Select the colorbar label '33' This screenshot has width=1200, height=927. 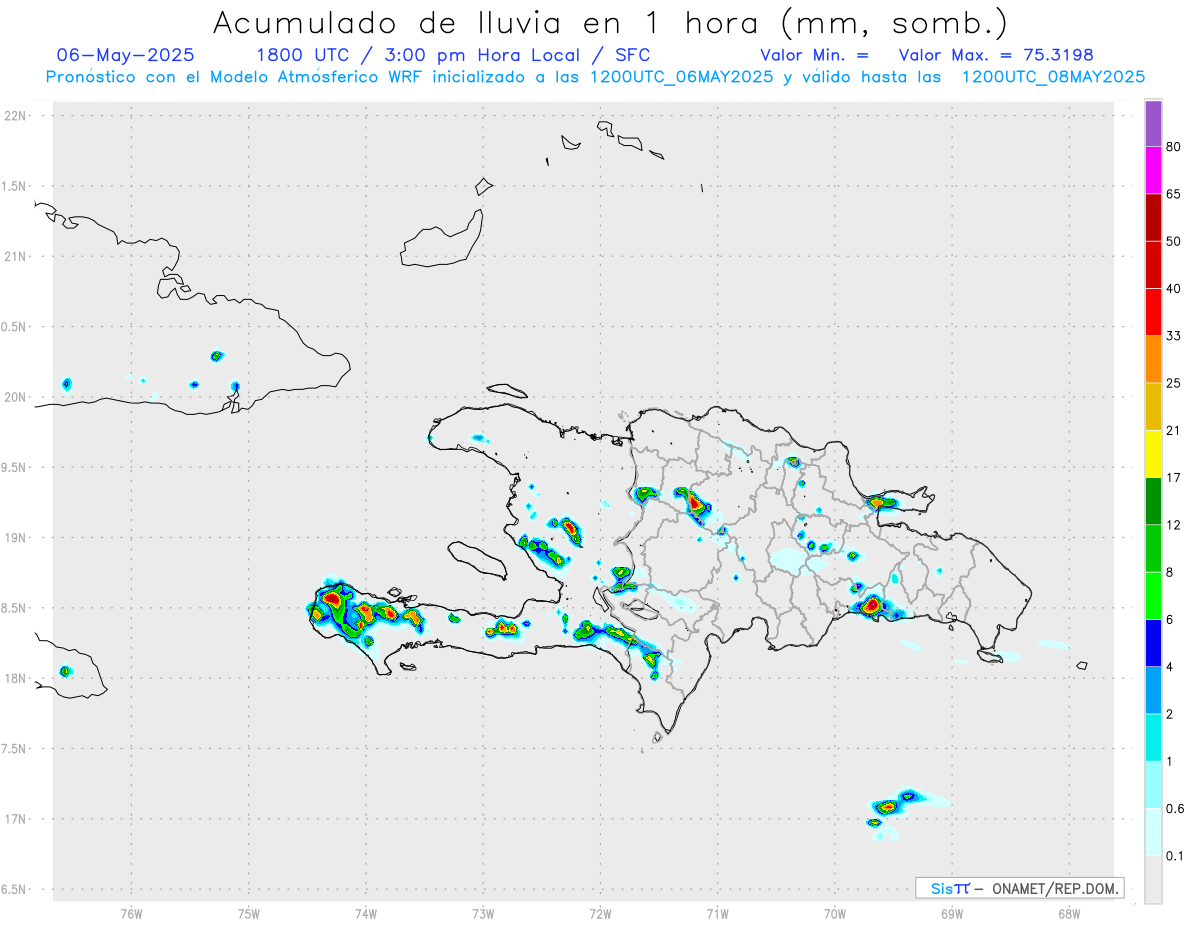tap(1174, 336)
